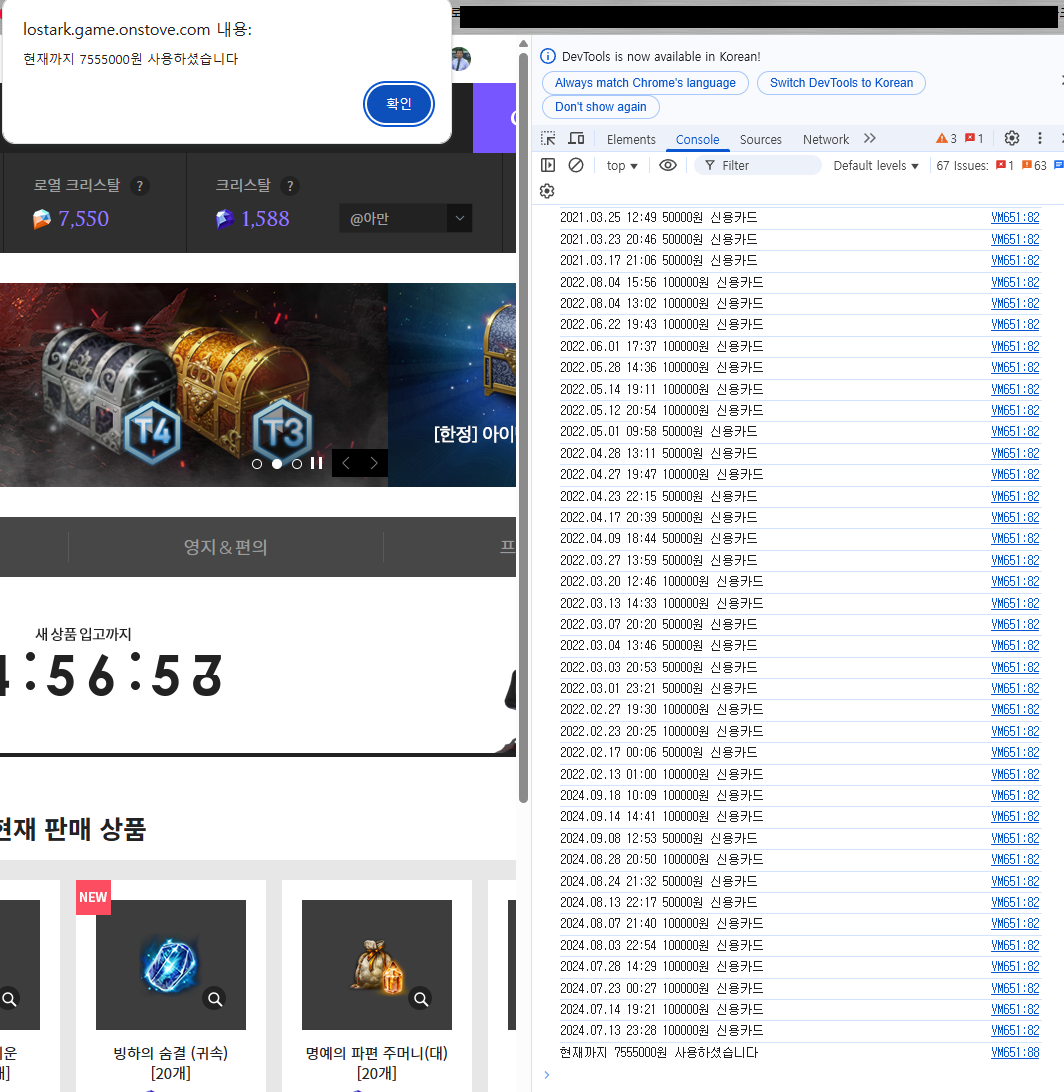Screen dimensions: 1064x1092
Task: Open the T4 and T3 chest banner image
Action: pos(194,384)
